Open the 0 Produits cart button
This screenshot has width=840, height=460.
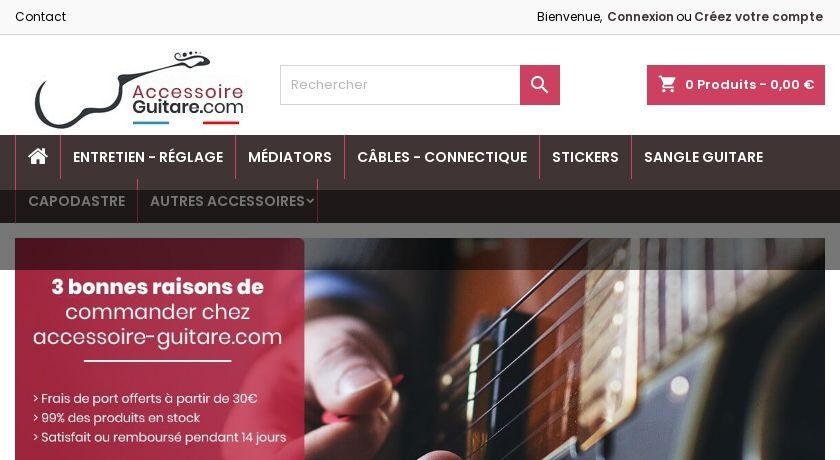point(736,85)
